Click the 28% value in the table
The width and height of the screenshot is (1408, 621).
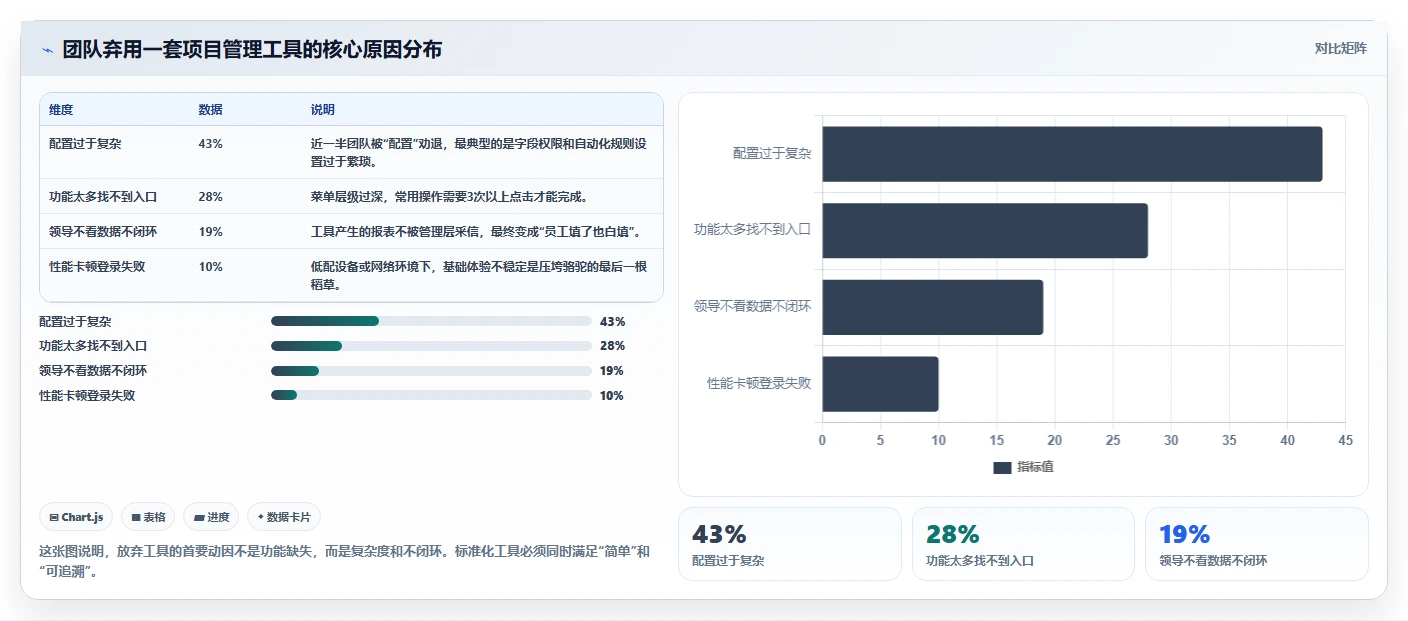coord(210,196)
